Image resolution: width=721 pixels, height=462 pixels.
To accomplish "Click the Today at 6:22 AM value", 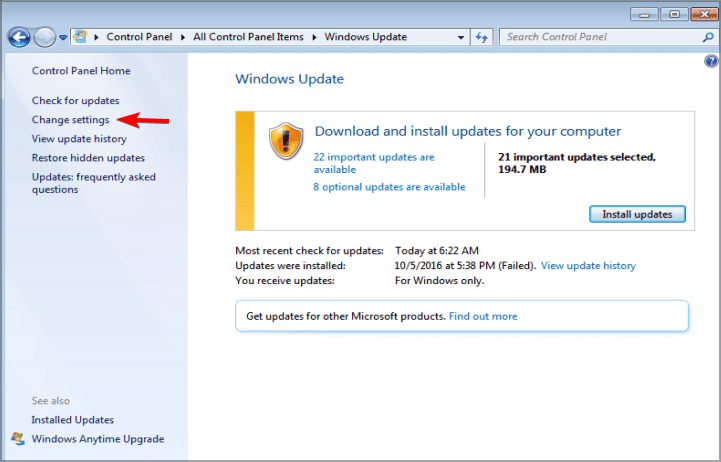I will 437,251.
